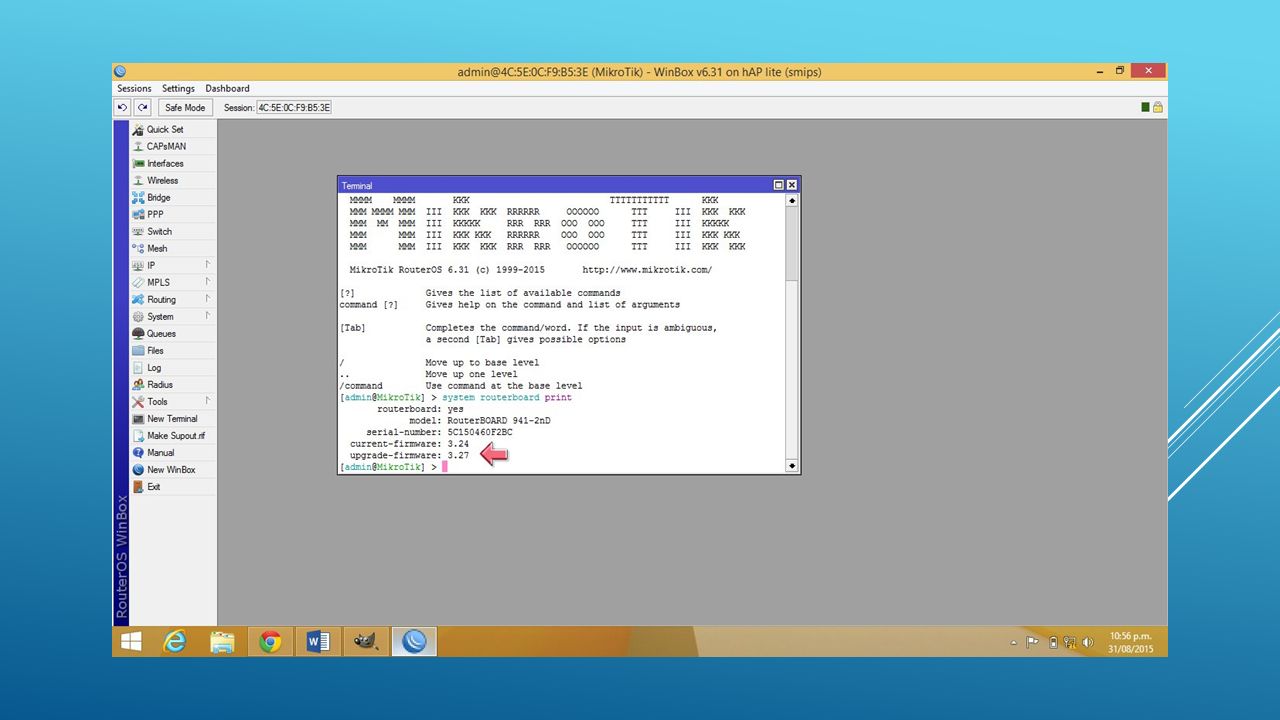Open the Windows Start button

pyautogui.click(x=132, y=642)
